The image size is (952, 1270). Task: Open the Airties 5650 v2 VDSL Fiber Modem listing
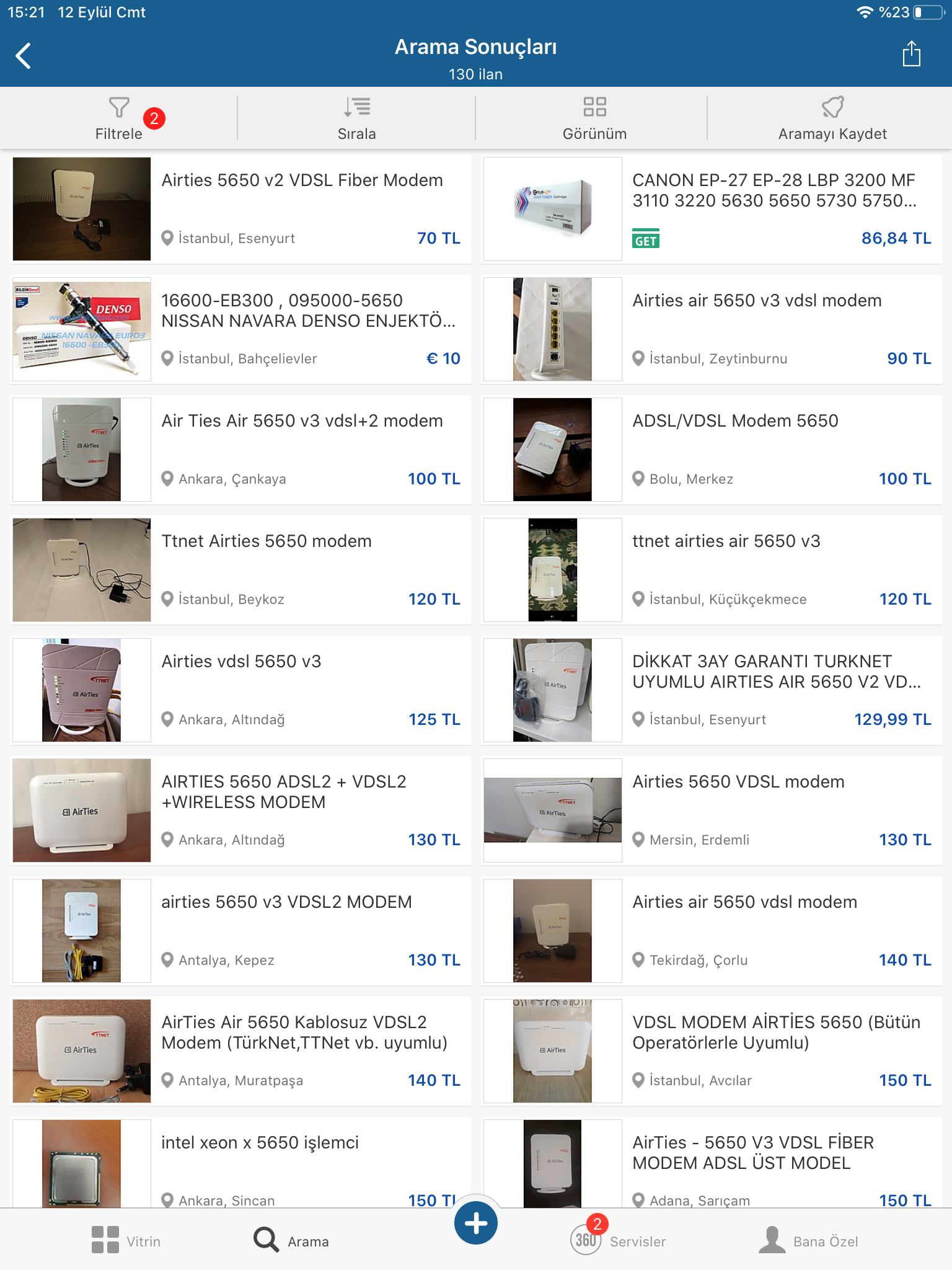pyautogui.click(x=240, y=209)
